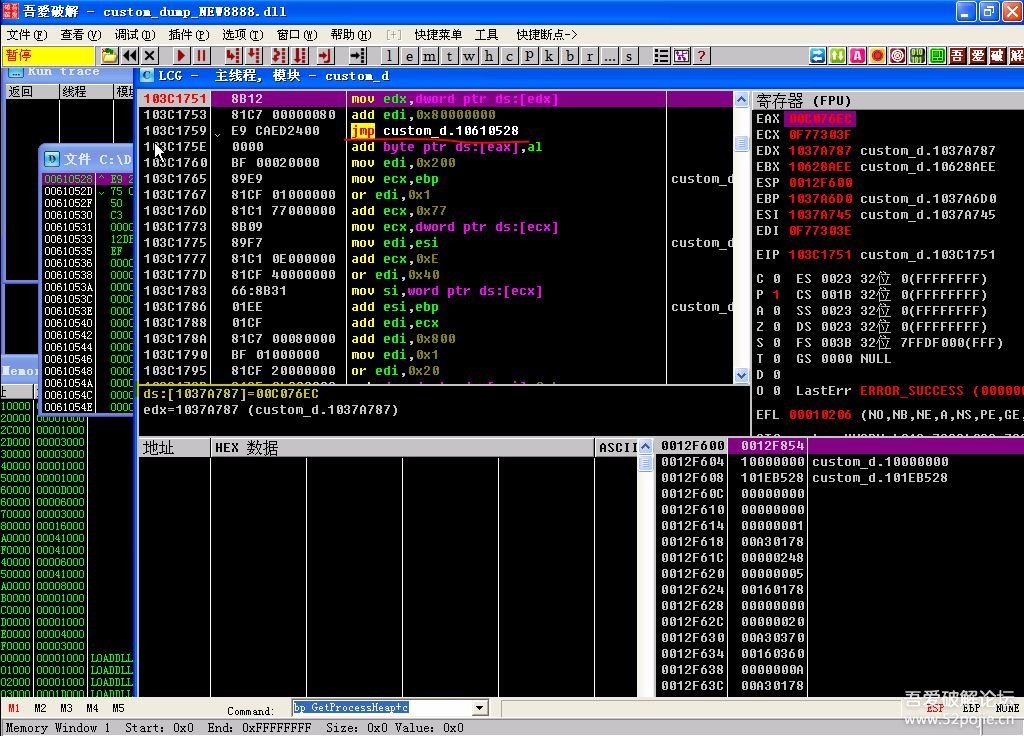The width and height of the screenshot is (1024, 736).
Task: Run the program with the red play icon
Action: point(181,56)
